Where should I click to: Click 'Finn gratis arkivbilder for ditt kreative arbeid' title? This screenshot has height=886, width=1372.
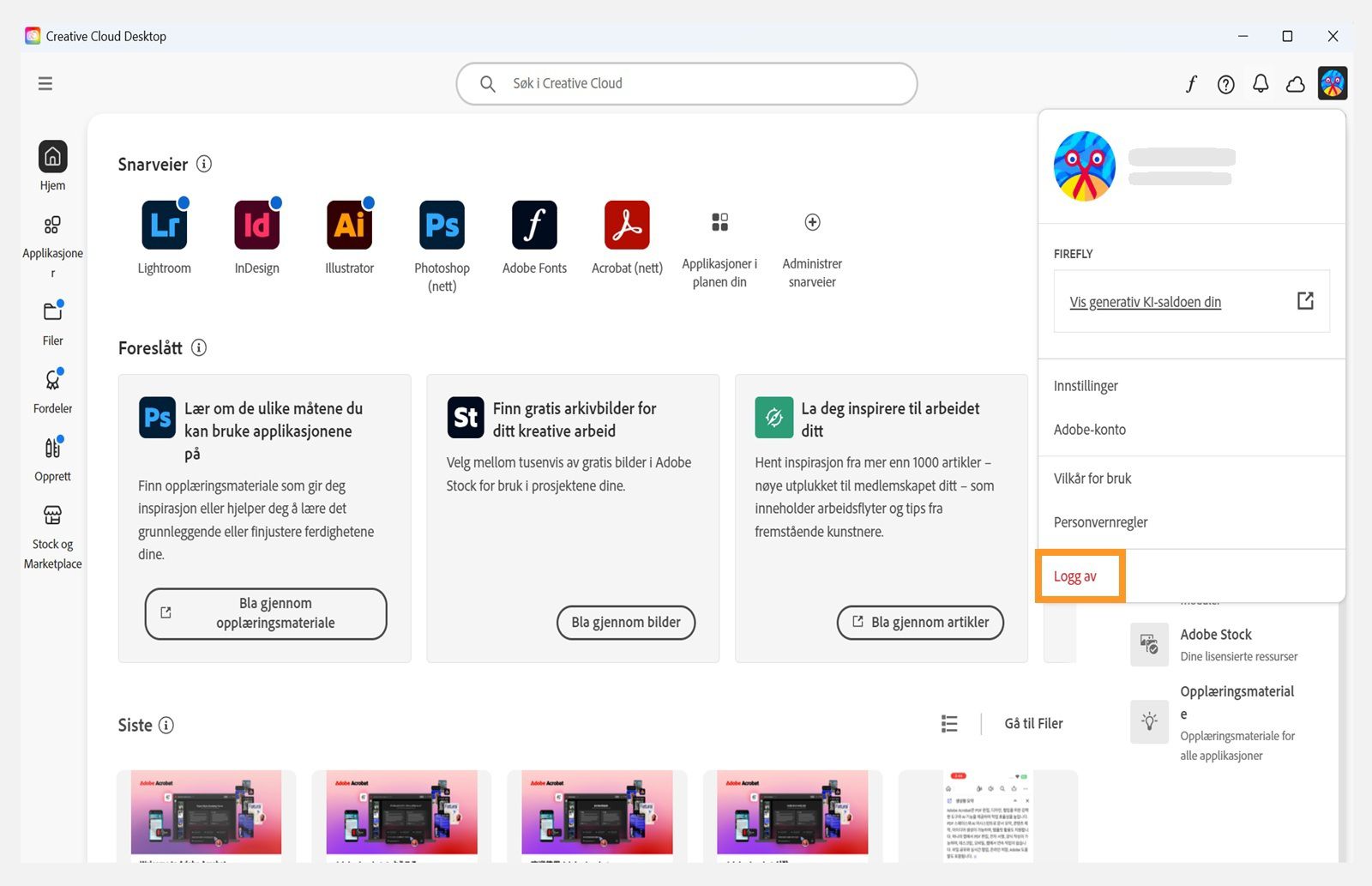575,419
